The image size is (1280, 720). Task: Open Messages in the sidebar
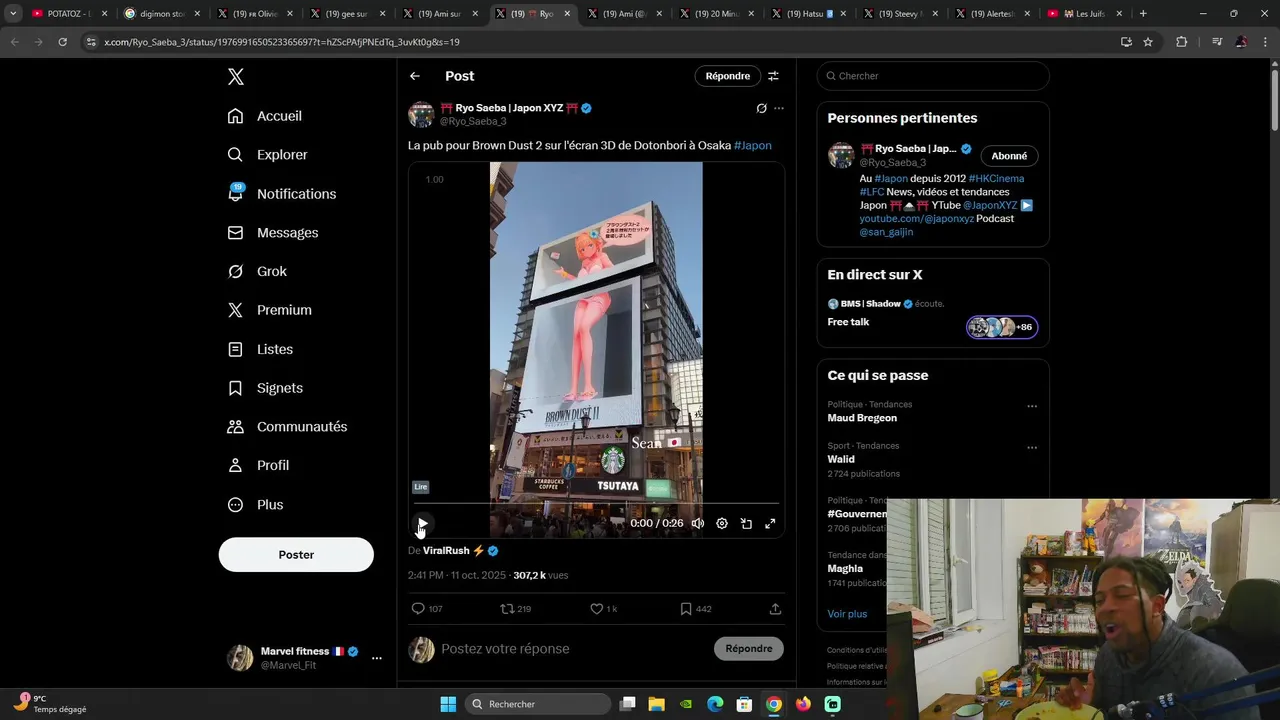pyautogui.click(x=273, y=233)
